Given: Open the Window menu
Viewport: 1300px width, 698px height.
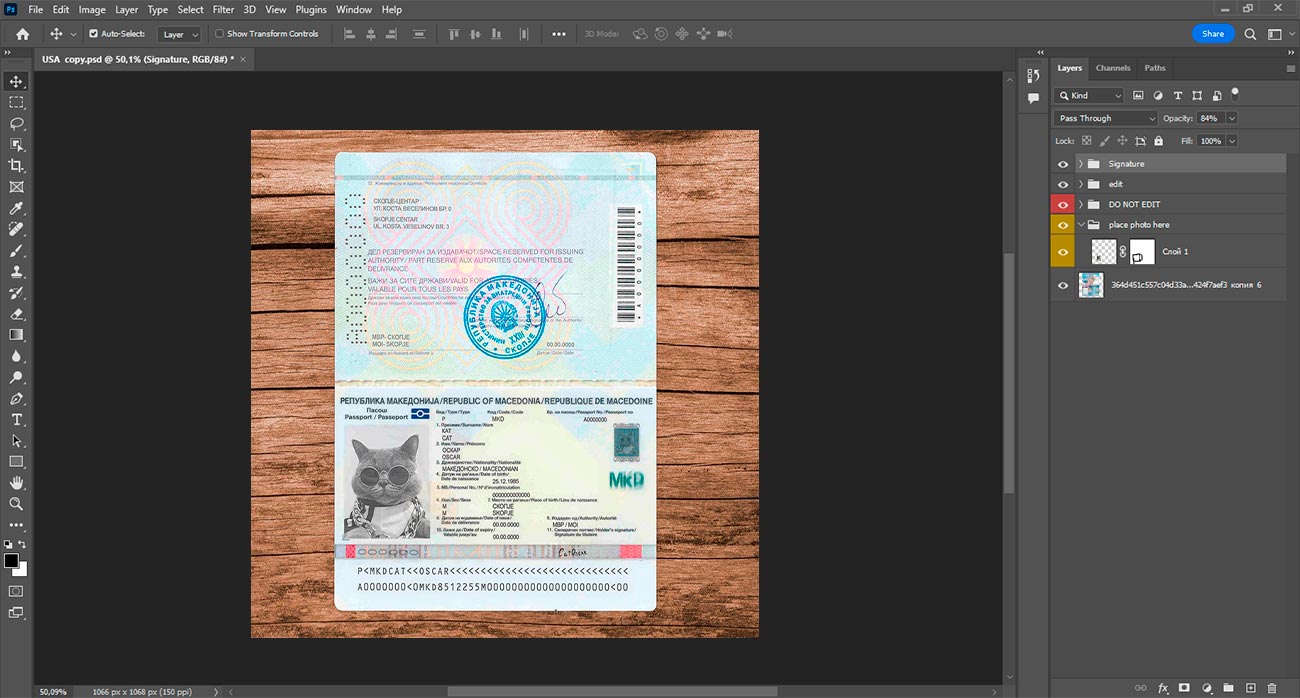Looking at the screenshot, I should pos(354,9).
